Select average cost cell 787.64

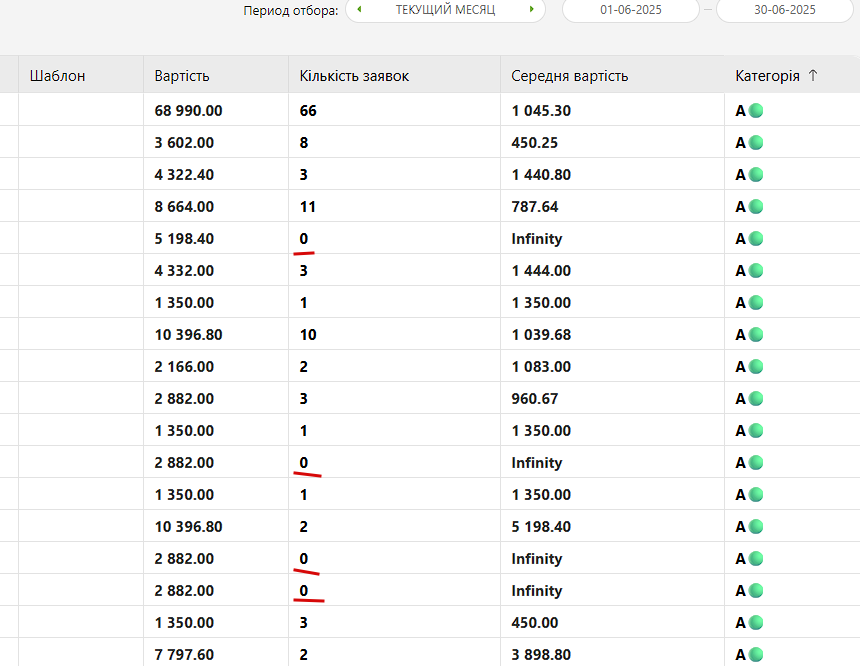click(x=534, y=207)
